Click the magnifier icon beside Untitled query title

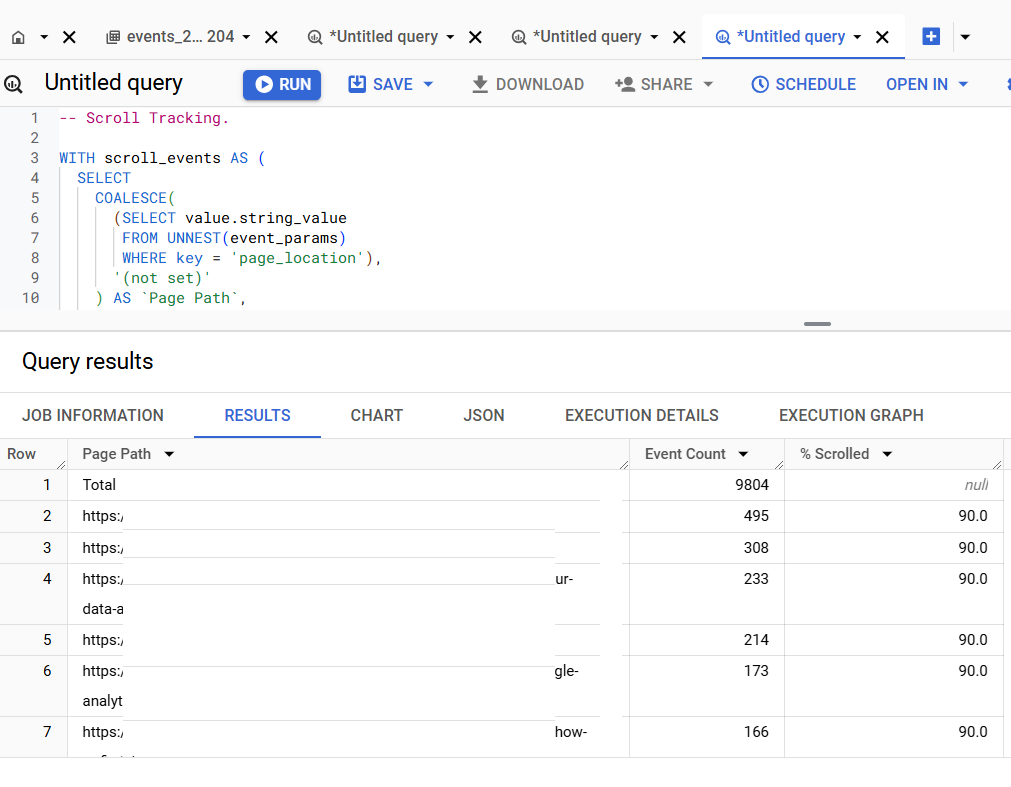coord(13,84)
